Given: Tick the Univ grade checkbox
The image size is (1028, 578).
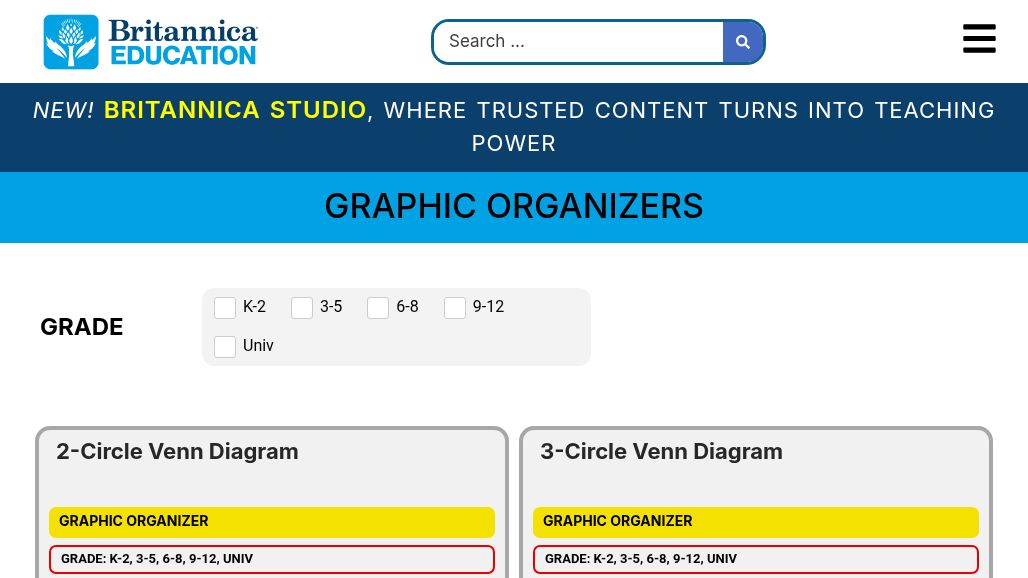Looking at the screenshot, I should click(225, 347).
